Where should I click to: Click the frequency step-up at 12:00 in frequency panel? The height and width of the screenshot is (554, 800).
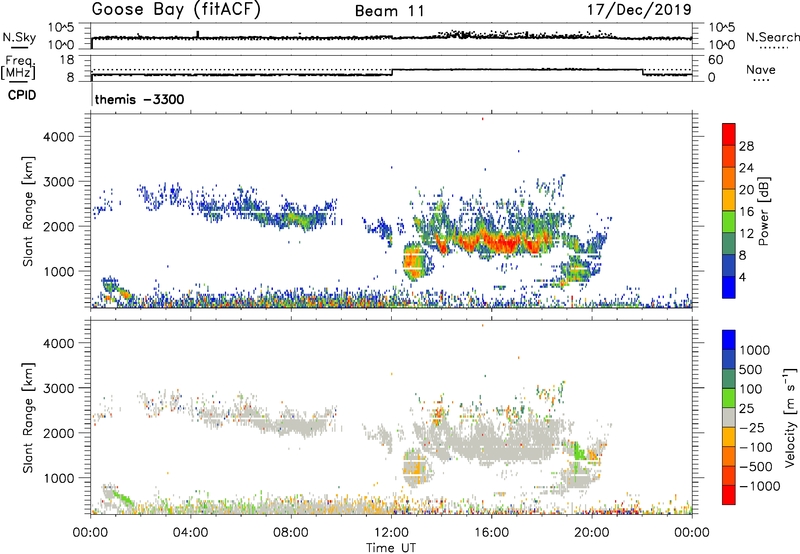(392, 72)
